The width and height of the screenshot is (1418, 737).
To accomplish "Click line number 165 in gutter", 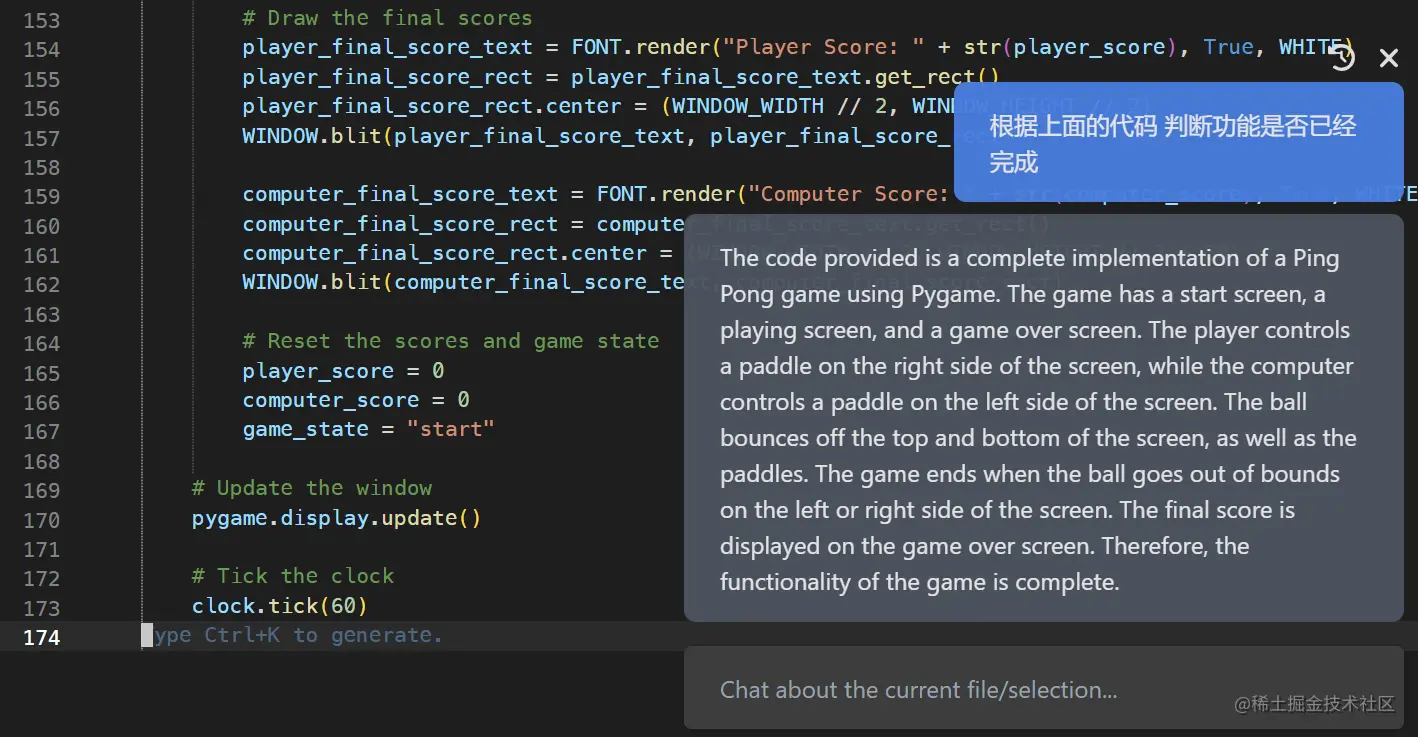I will tap(41, 373).
